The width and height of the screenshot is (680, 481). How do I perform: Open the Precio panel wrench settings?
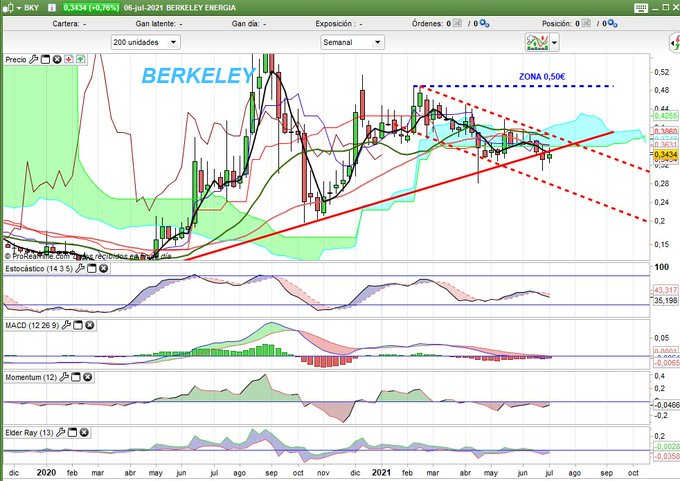(34, 59)
